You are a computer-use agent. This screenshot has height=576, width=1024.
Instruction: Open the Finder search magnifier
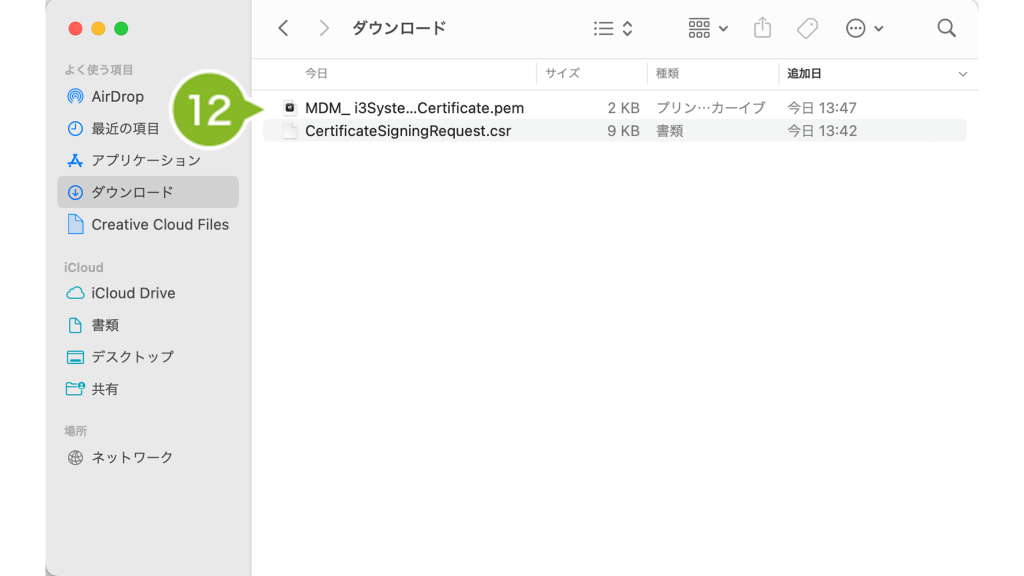pyautogui.click(x=946, y=29)
